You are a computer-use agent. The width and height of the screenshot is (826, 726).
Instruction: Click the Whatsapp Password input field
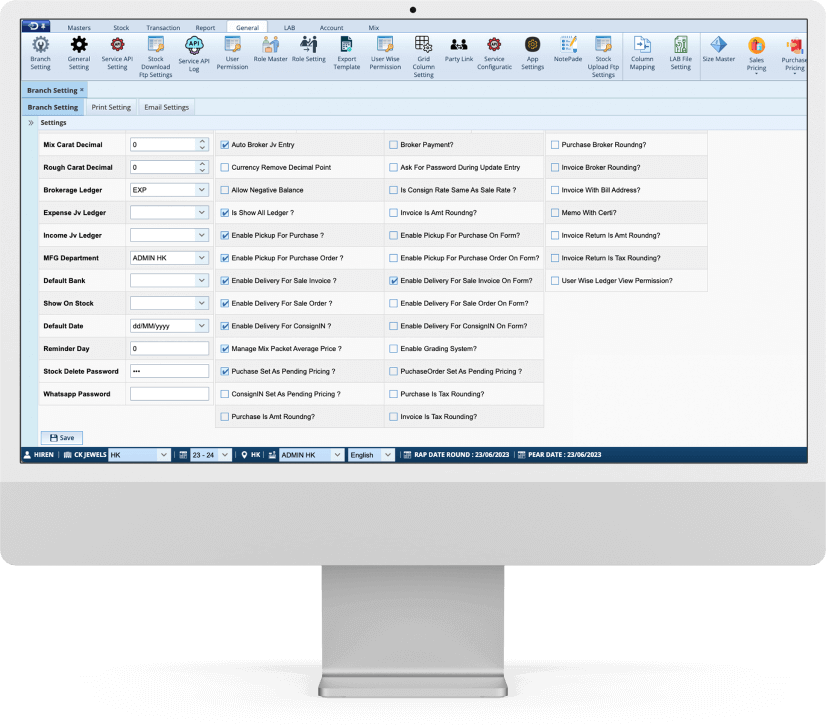(x=168, y=394)
